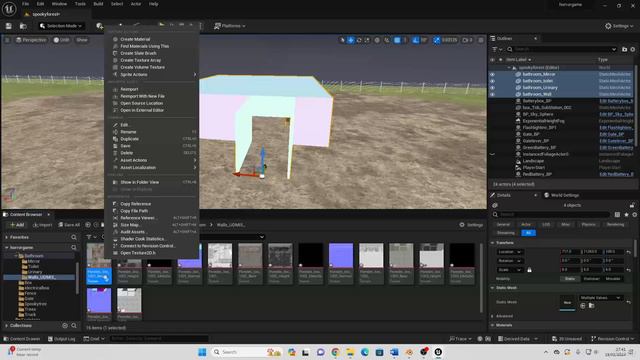
Task: Click Show in Folder View
Action: click(x=139, y=182)
